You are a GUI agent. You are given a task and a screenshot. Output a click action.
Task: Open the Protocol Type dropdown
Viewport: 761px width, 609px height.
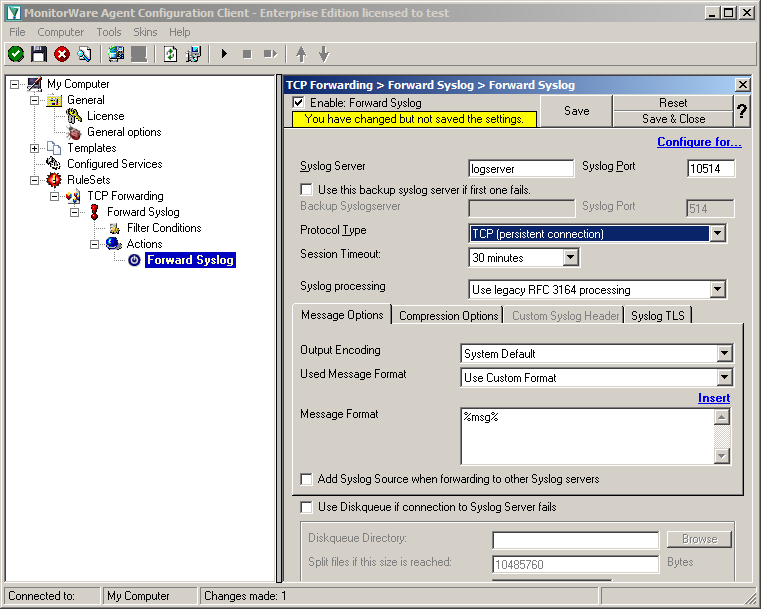coord(717,234)
